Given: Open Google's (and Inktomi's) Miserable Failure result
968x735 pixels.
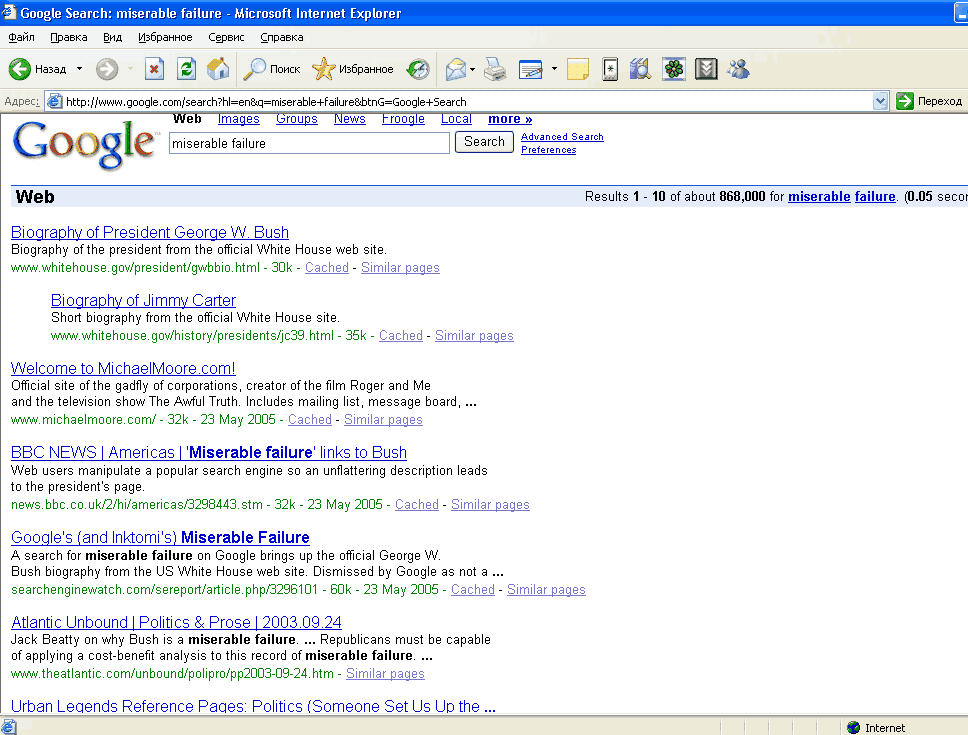Looking at the screenshot, I should point(160,538).
